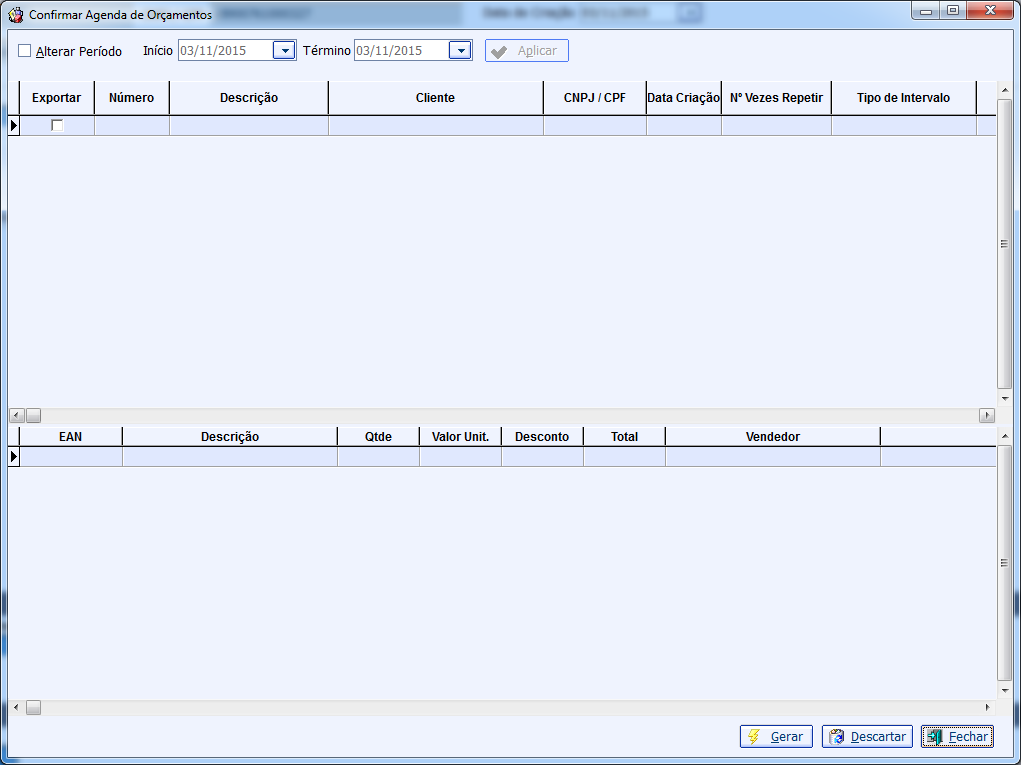The width and height of the screenshot is (1021, 765).
Task: Tick the Exportar checkbox in the first row
Action: (x=57, y=125)
